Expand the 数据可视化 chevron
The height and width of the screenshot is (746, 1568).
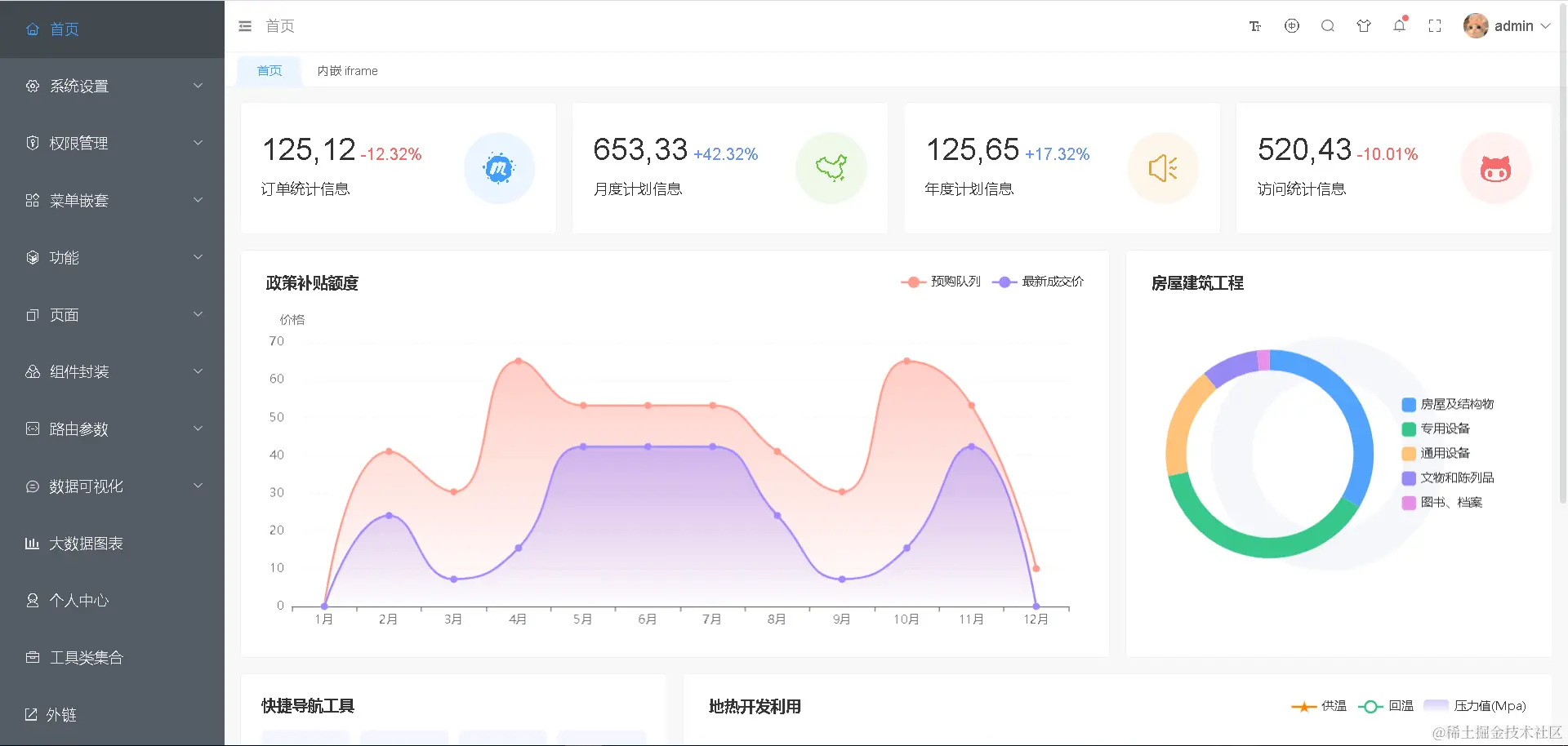[x=198, y=486]
